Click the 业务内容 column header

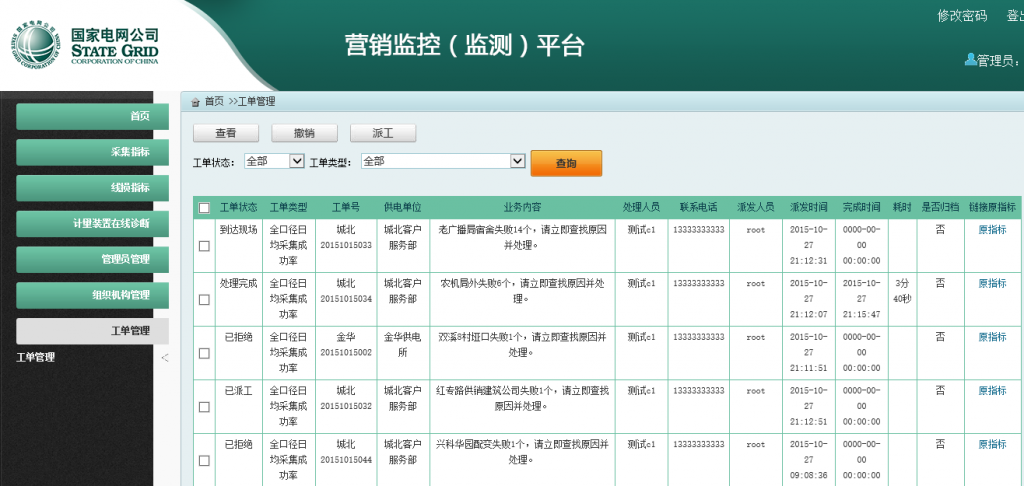(522, 208)
